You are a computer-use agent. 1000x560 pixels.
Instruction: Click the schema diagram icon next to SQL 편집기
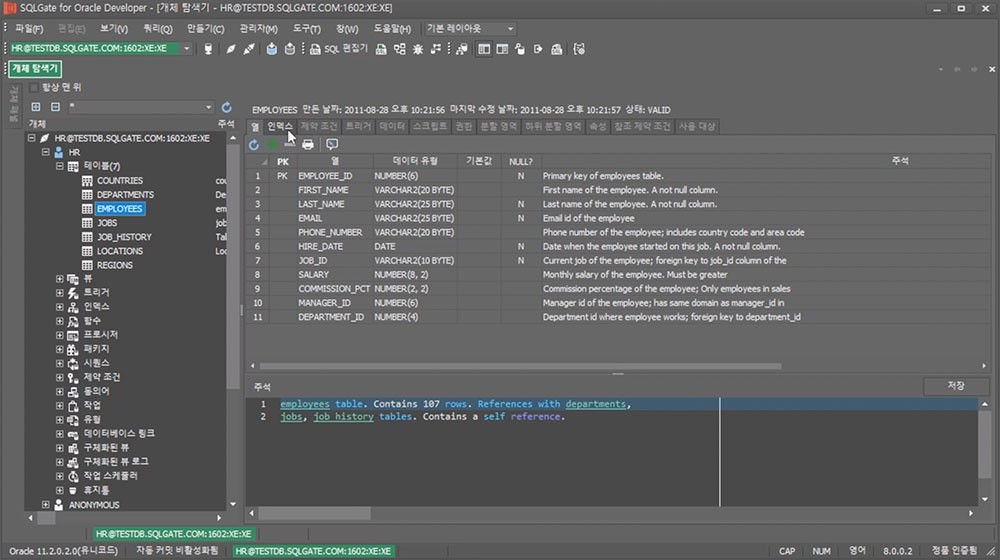[400, 49]
